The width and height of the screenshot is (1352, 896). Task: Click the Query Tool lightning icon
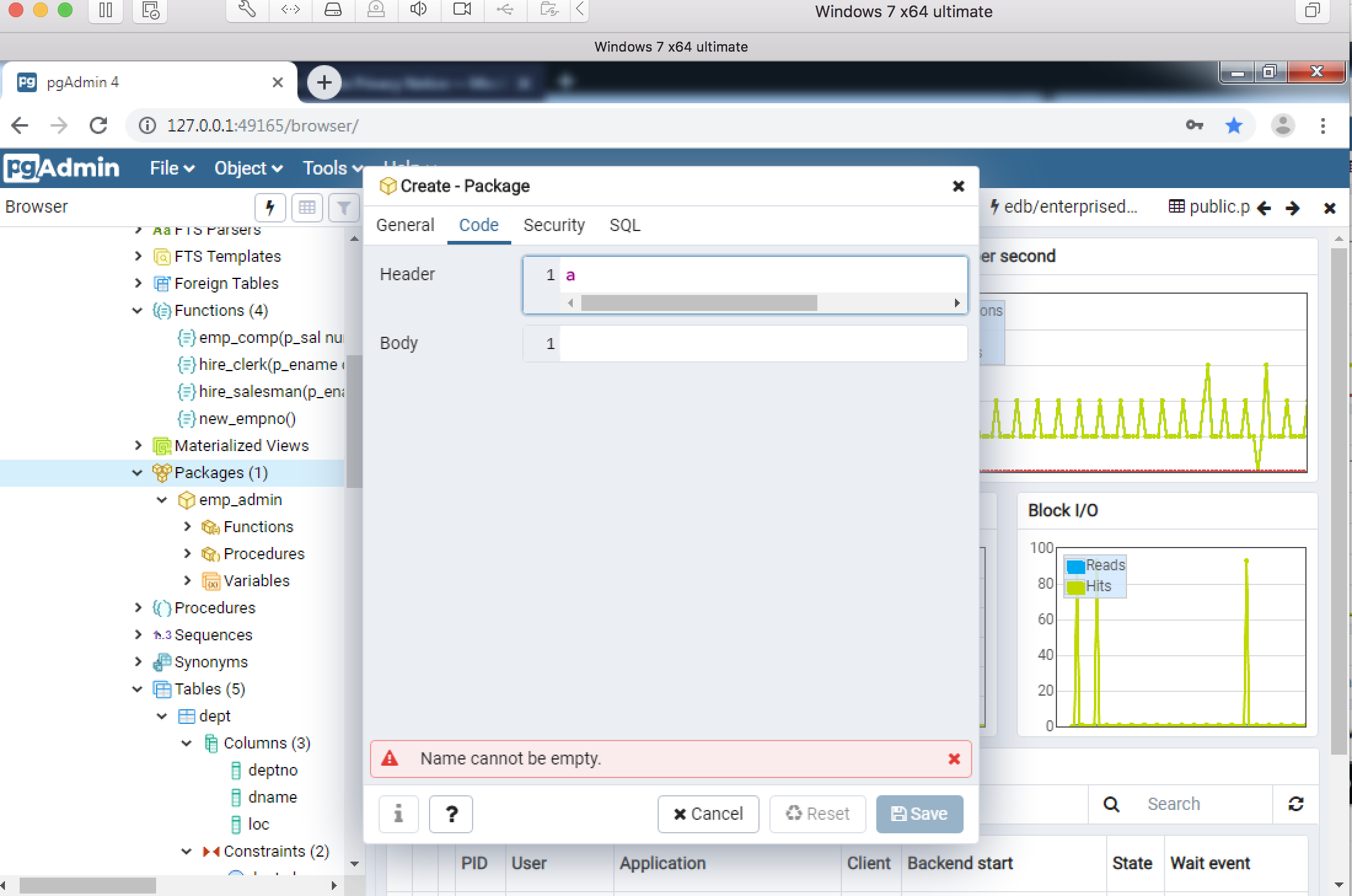point(270,208)
